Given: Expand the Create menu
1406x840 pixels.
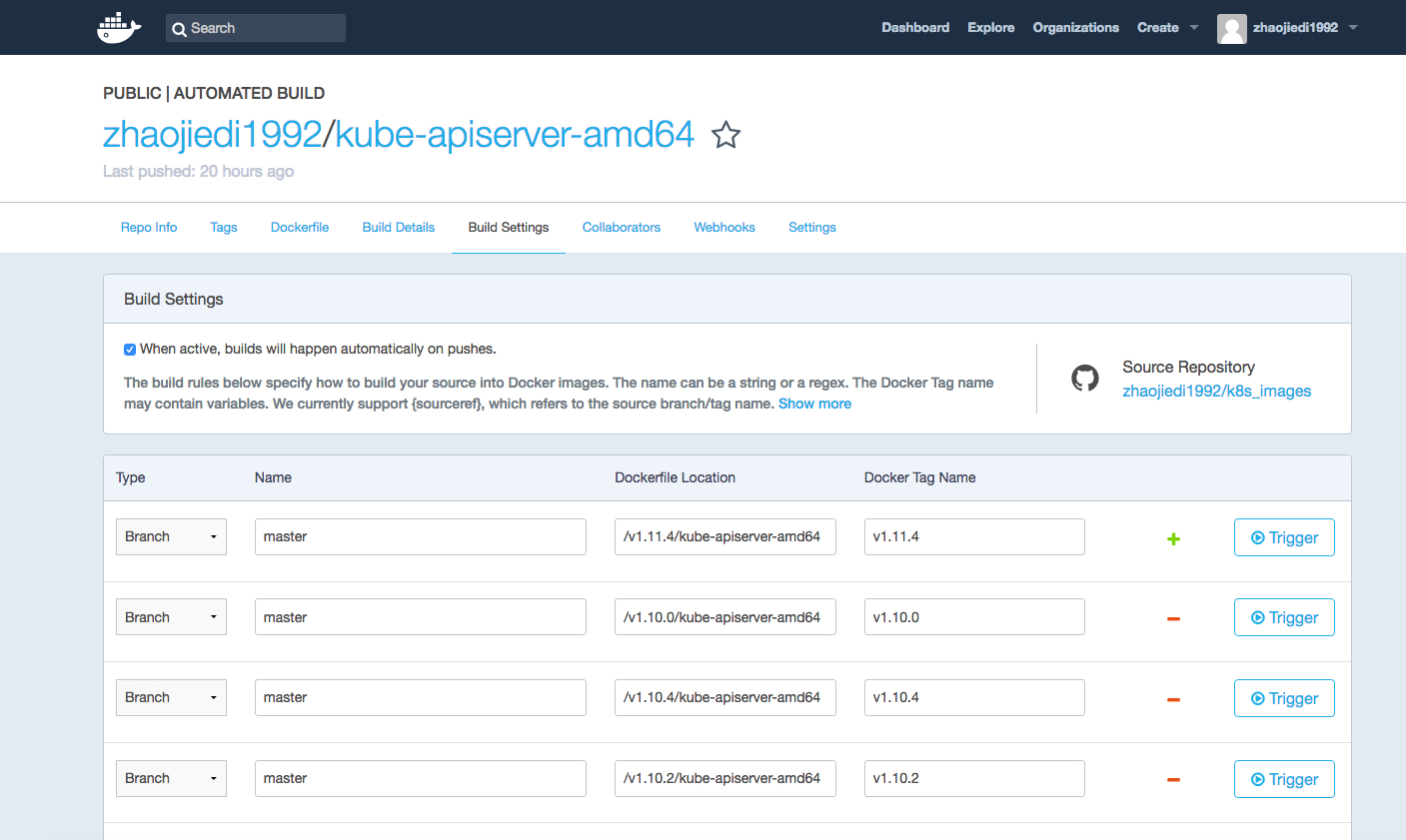Looking at the screenshot, I should coord(1167,28).
